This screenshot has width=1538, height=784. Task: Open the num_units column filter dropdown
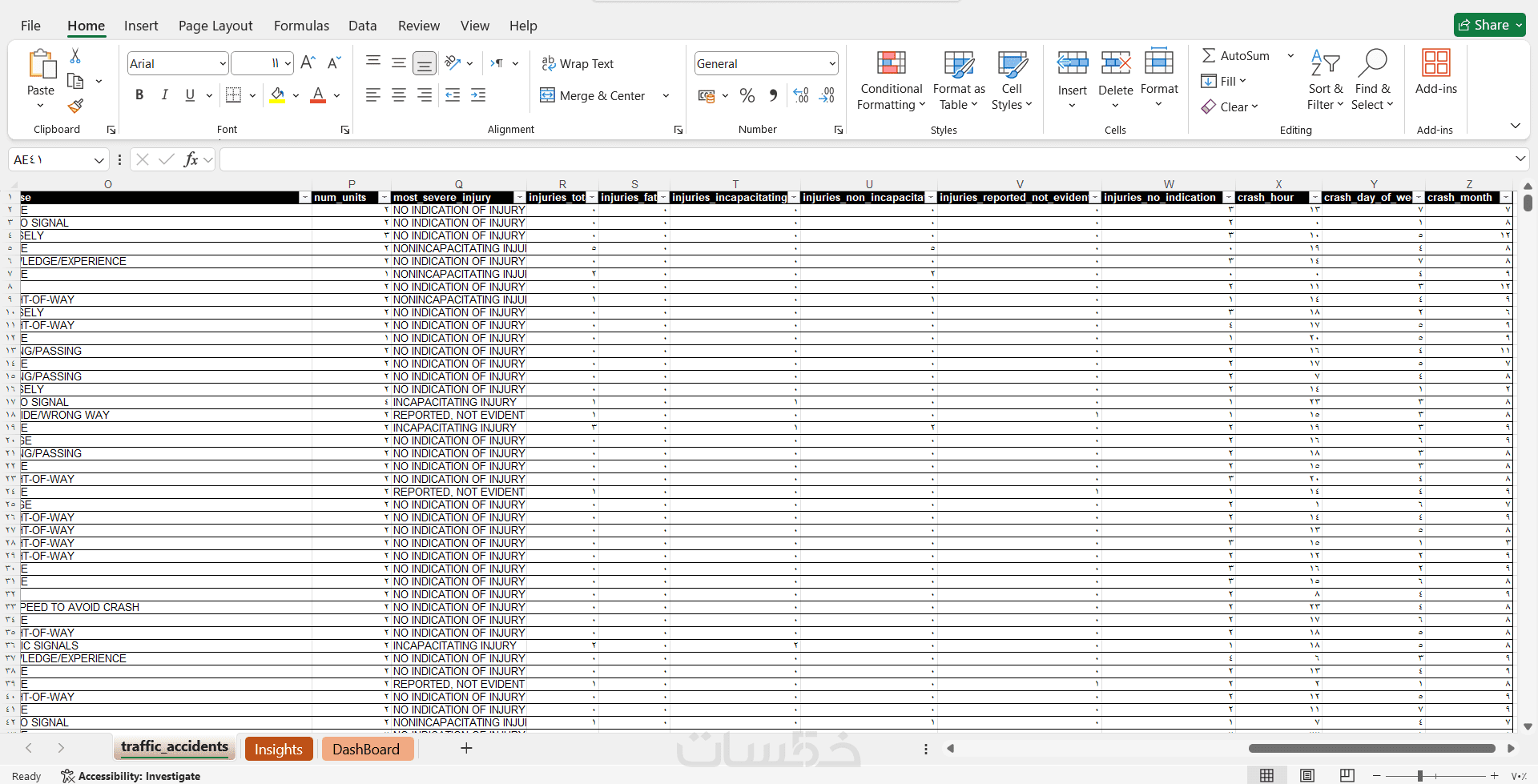tap(384, 198)
